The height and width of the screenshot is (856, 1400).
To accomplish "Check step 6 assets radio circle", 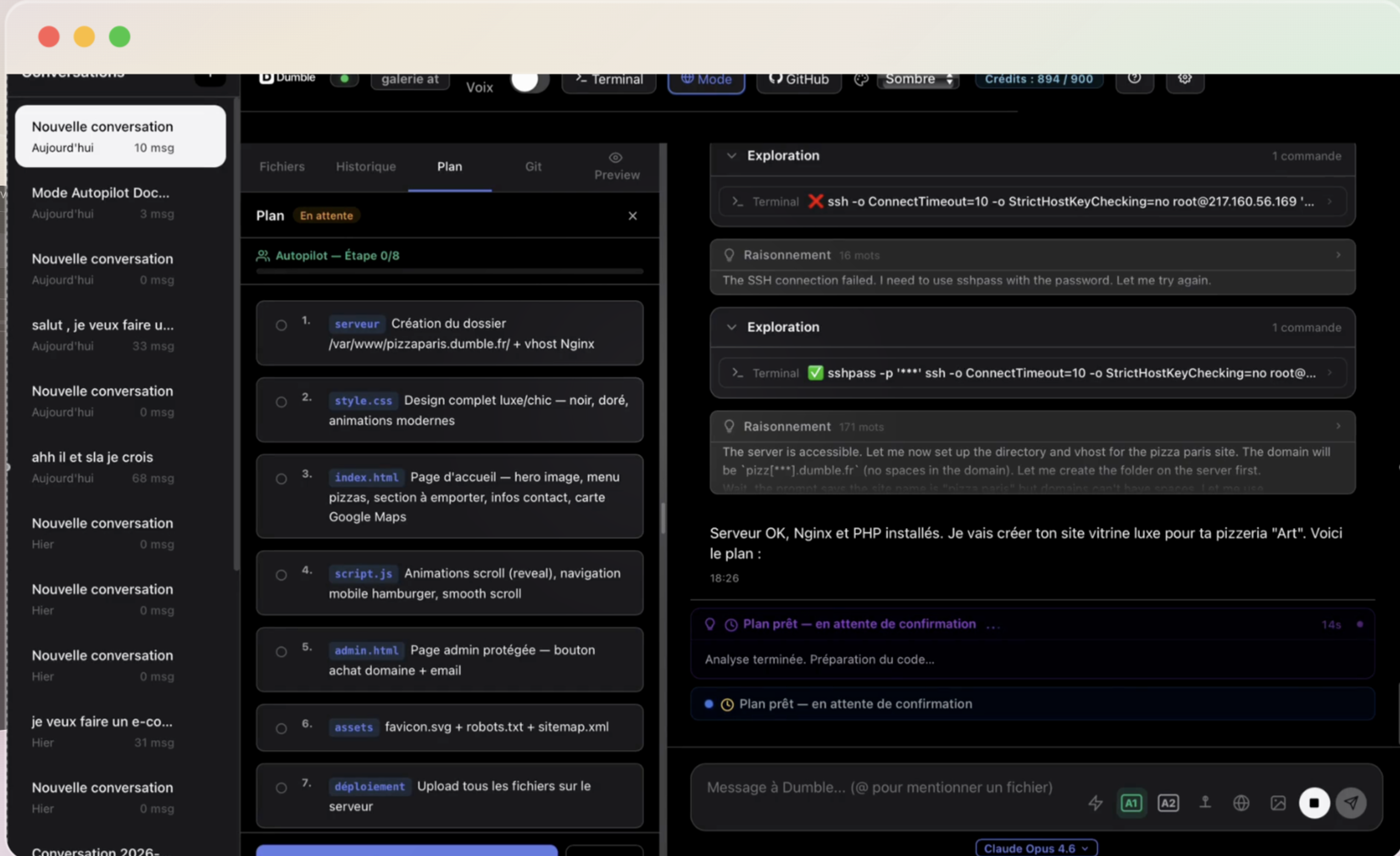I will click(x=281, y=728).
